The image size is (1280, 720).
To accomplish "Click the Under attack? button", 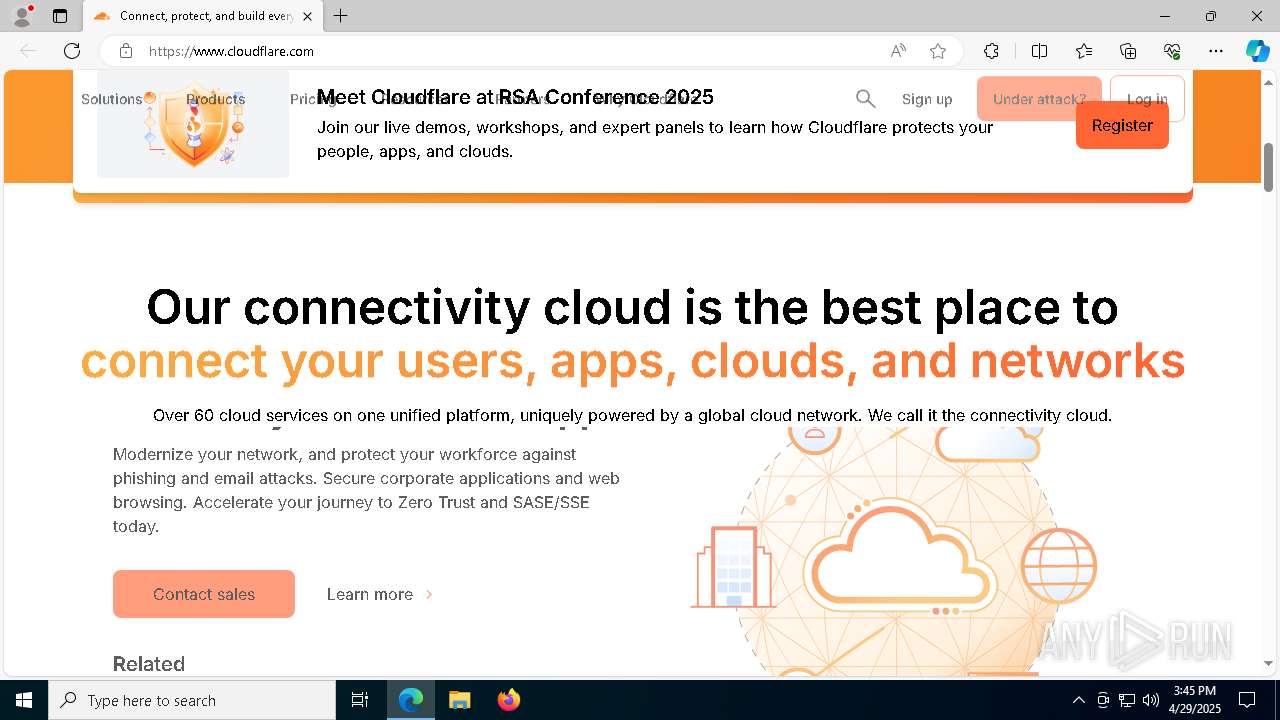I will coord(1039,99).
